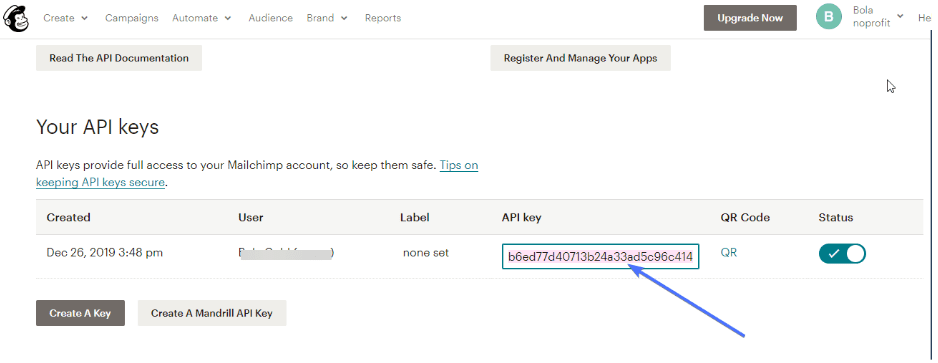Screen dimensions: 938x363
Task: Select the API key text field
Action: click(601, 257)
